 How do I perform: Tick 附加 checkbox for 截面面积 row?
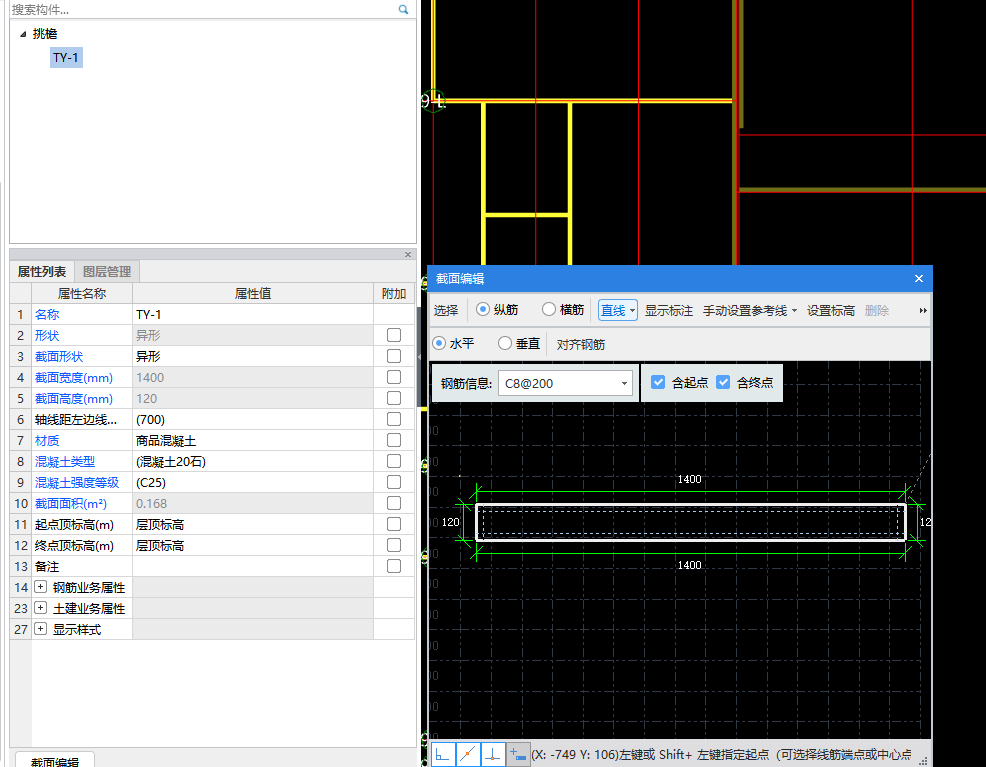(394, 503)
